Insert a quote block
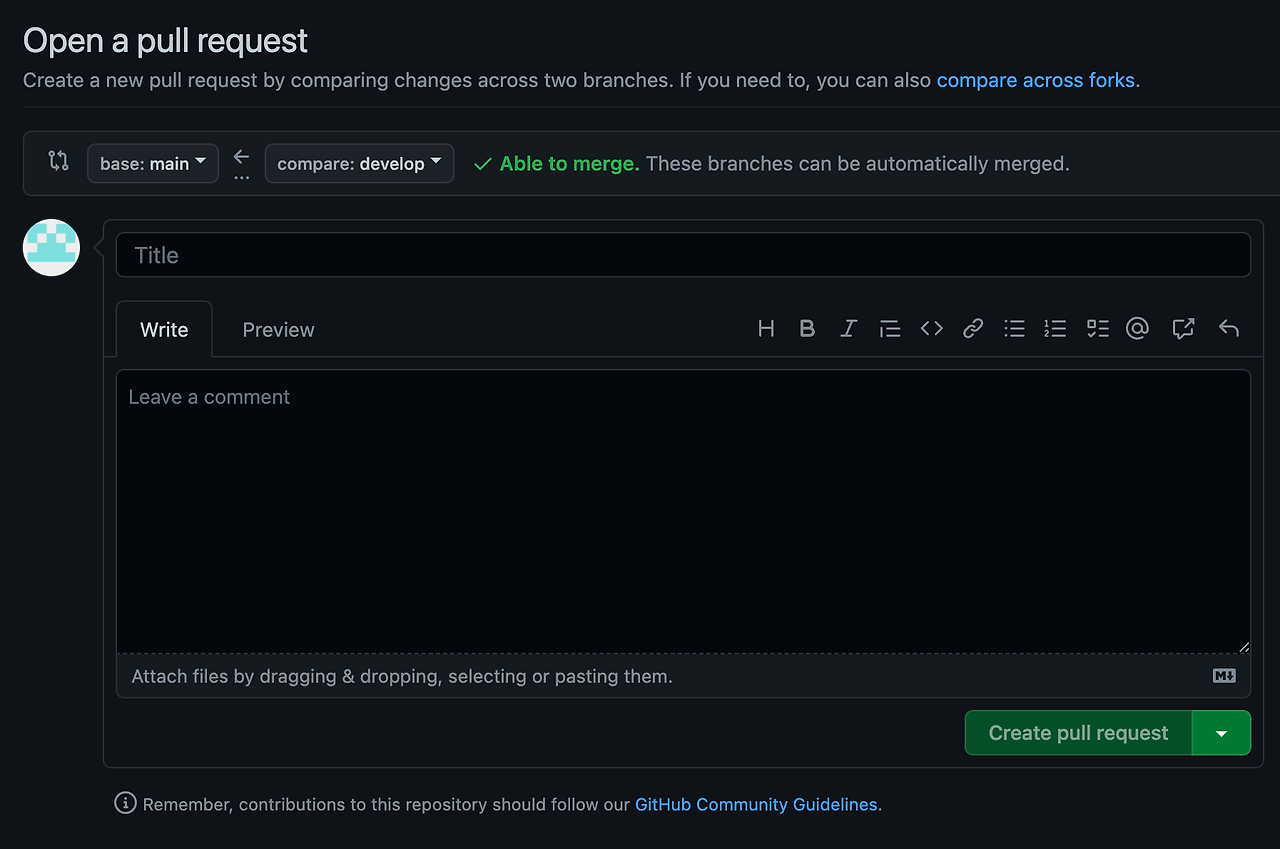The image size is (1280, 849). tap(890, 328)
